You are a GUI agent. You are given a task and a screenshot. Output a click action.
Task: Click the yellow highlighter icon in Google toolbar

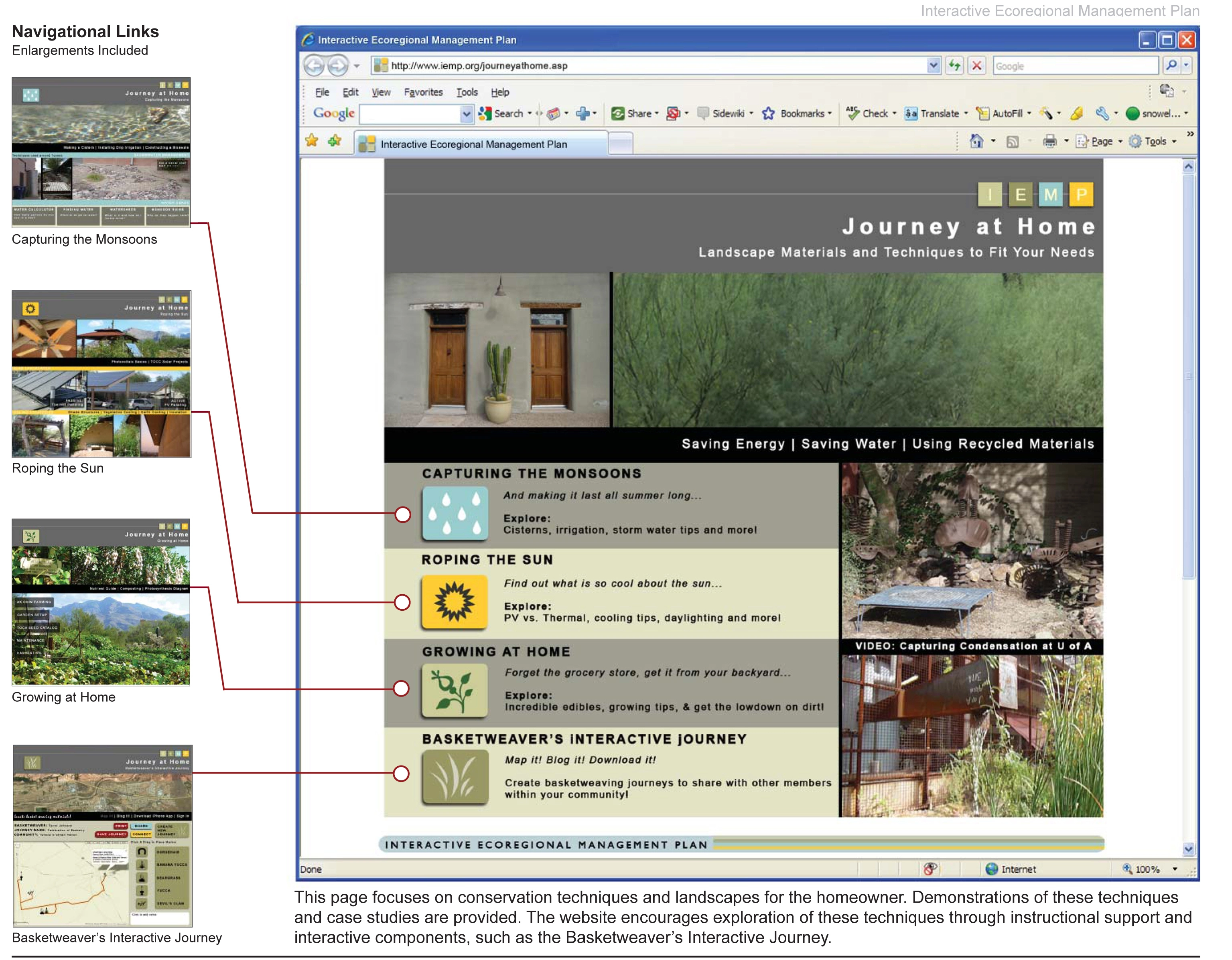1076,113
